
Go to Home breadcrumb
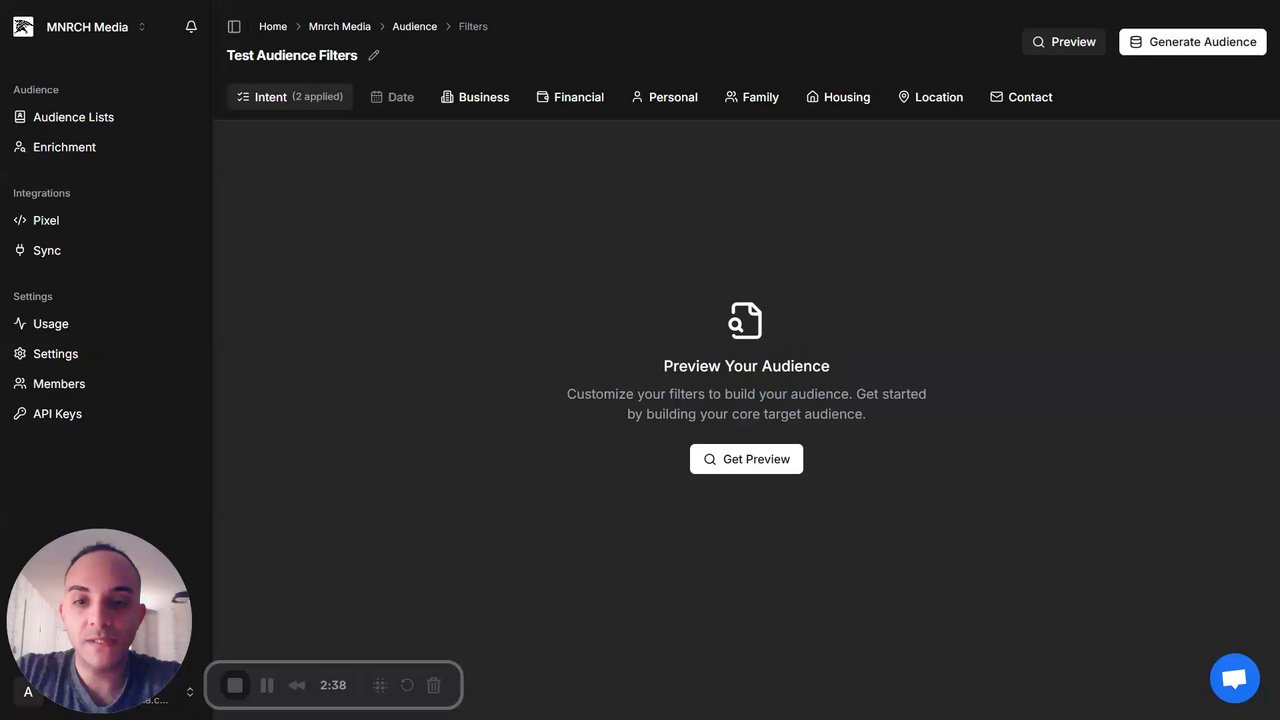273,27
